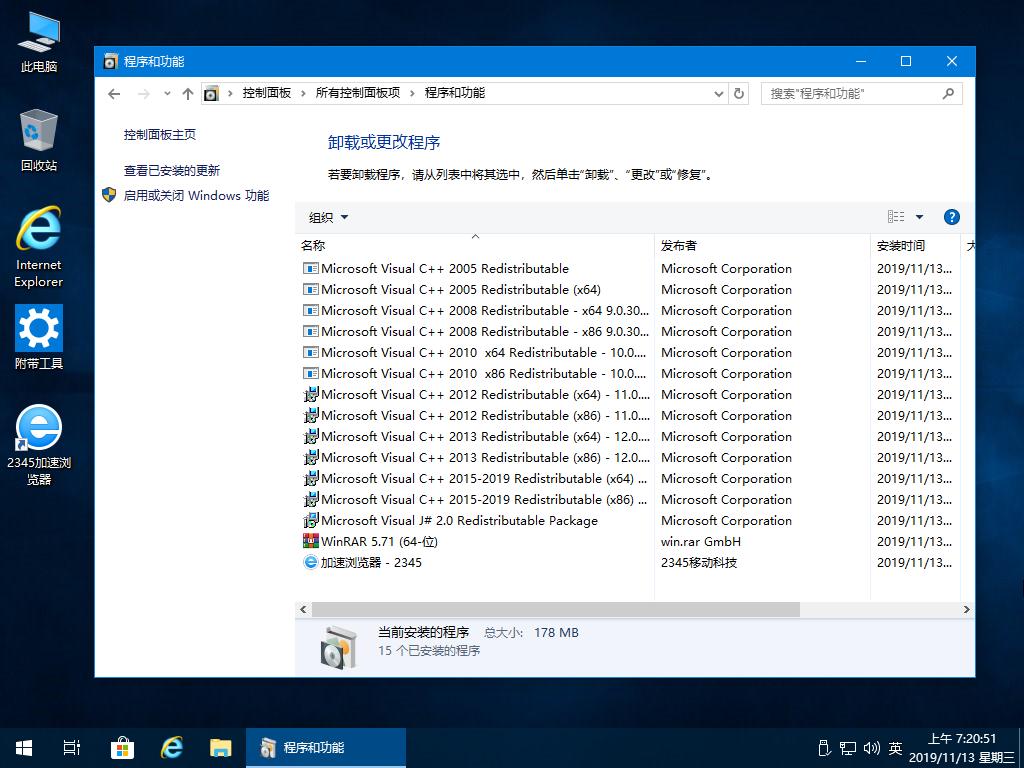Image resolution: width=1024 pixels, height=768 pixels.
Task: Open File Explorer from the taskbar
Action: pos(221,748)
